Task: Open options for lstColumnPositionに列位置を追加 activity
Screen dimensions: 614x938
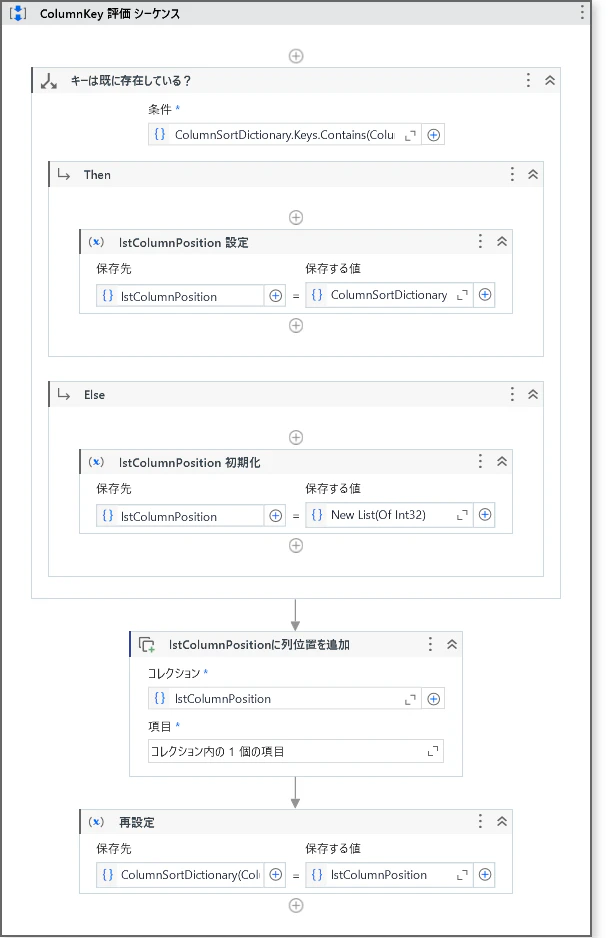Action: 430,644
